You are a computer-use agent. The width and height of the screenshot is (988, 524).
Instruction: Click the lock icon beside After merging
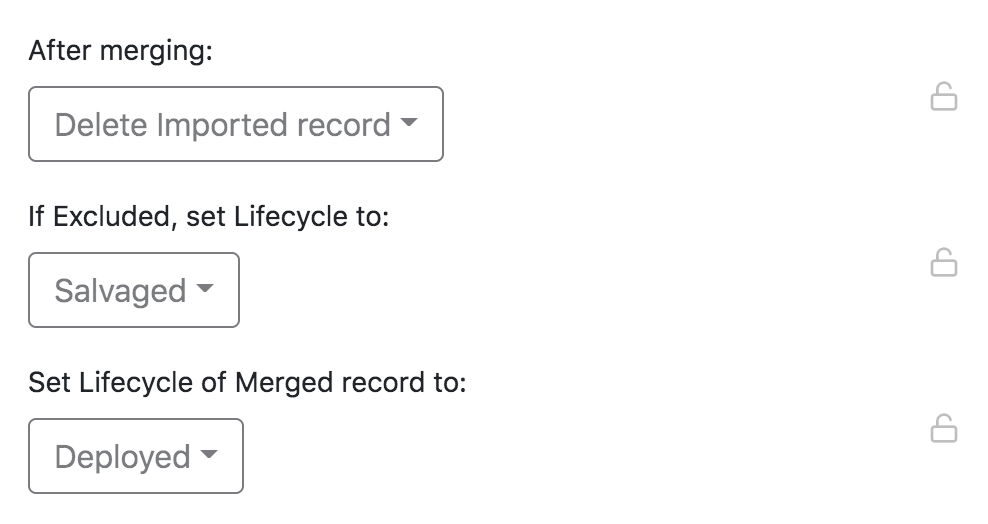(944, 97)
